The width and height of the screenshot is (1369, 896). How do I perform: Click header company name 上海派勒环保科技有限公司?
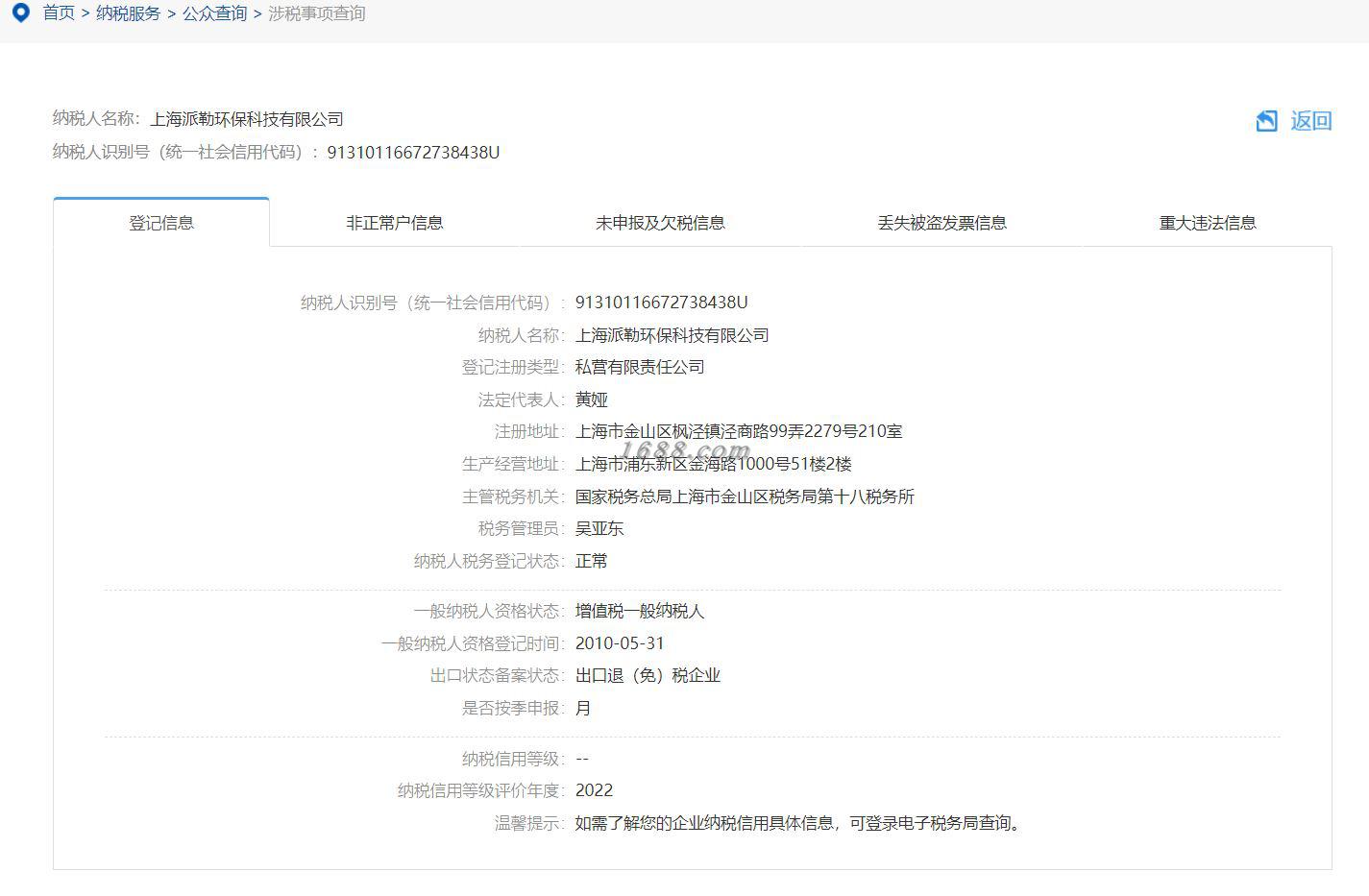(x=247, y=119)
